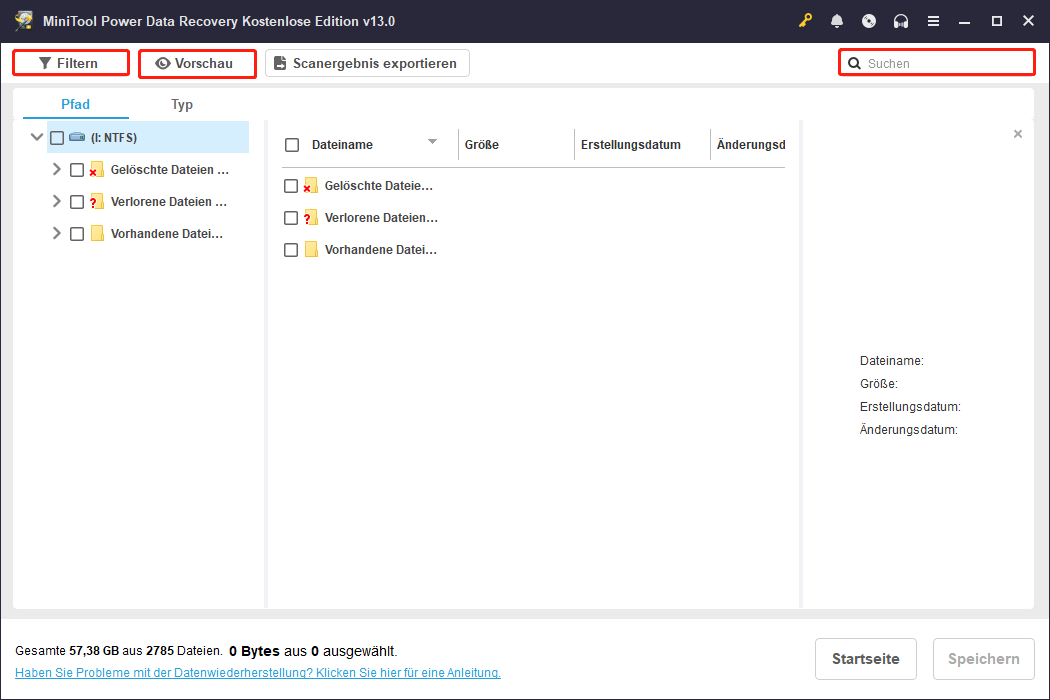
Task: Sort by Dateiname column header
Action: (342, 145)
